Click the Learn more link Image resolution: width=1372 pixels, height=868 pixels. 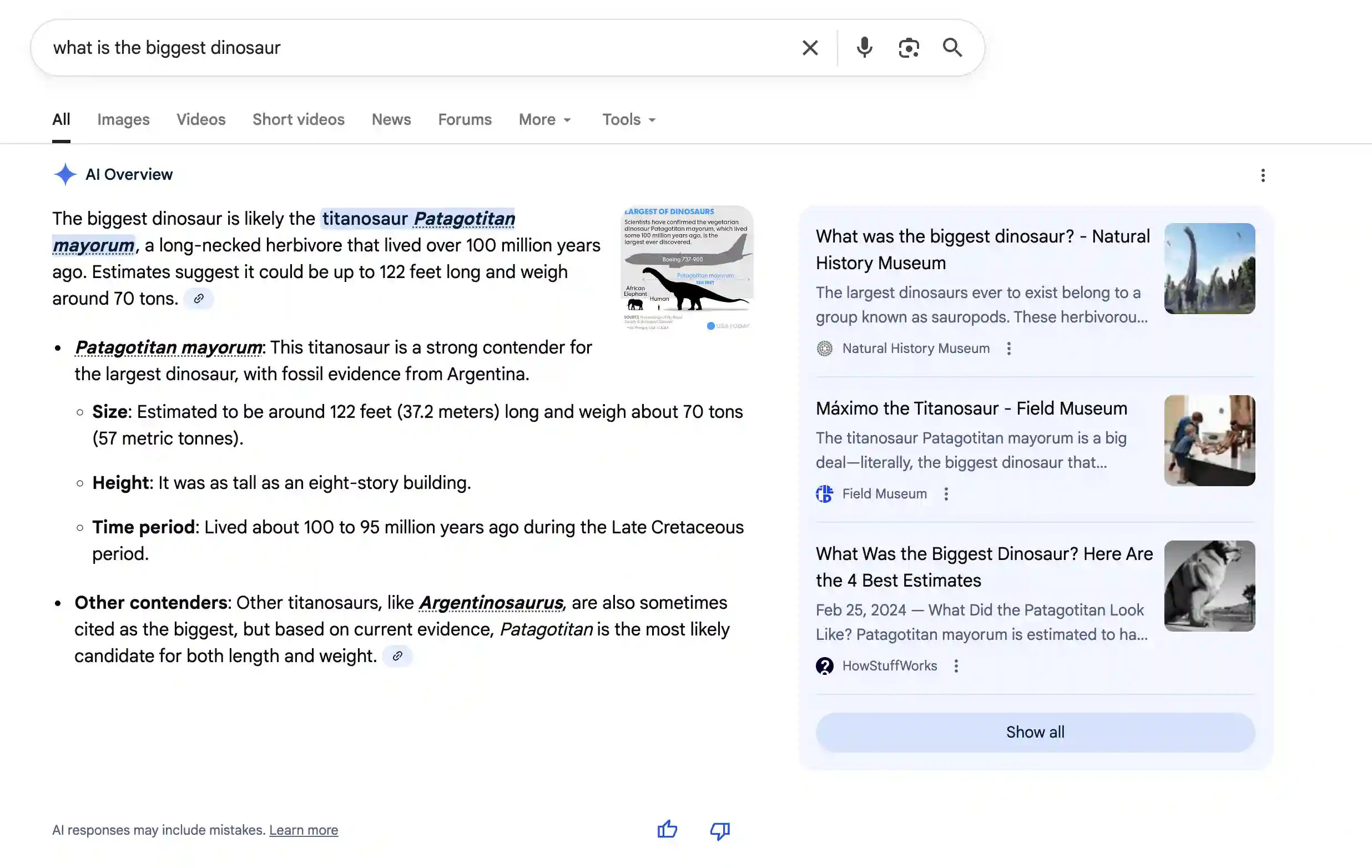pos(304,830)
